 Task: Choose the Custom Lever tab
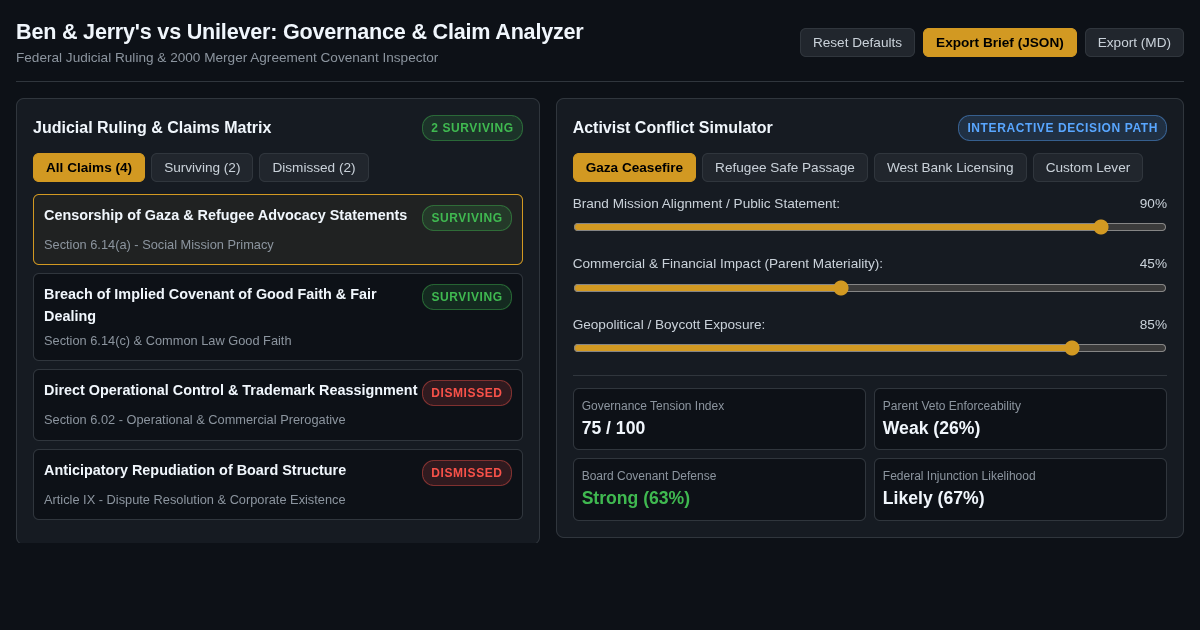1088,167
